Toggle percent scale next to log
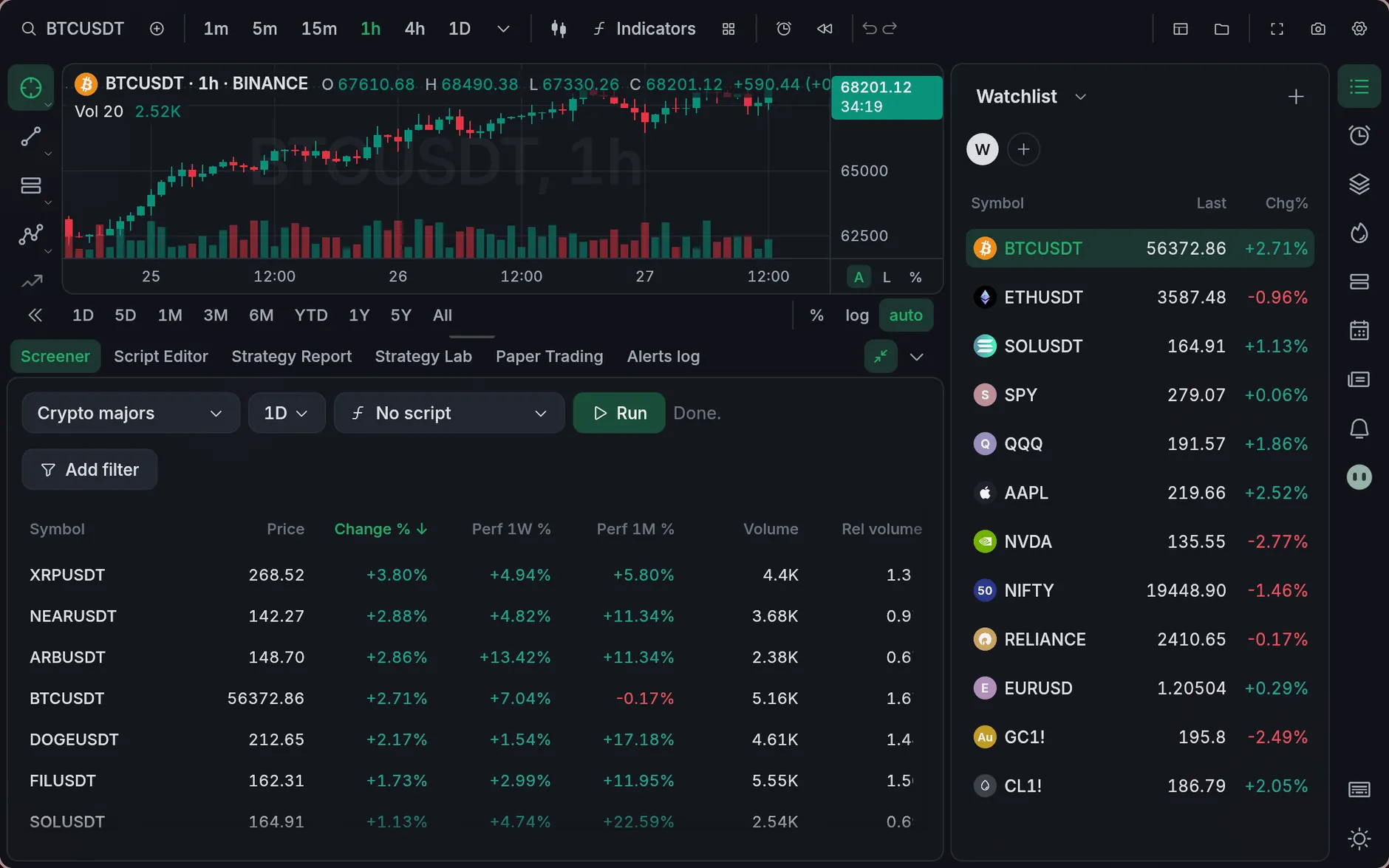The height and width of the screenshot is (868, 1389). (x=816, y=315)
